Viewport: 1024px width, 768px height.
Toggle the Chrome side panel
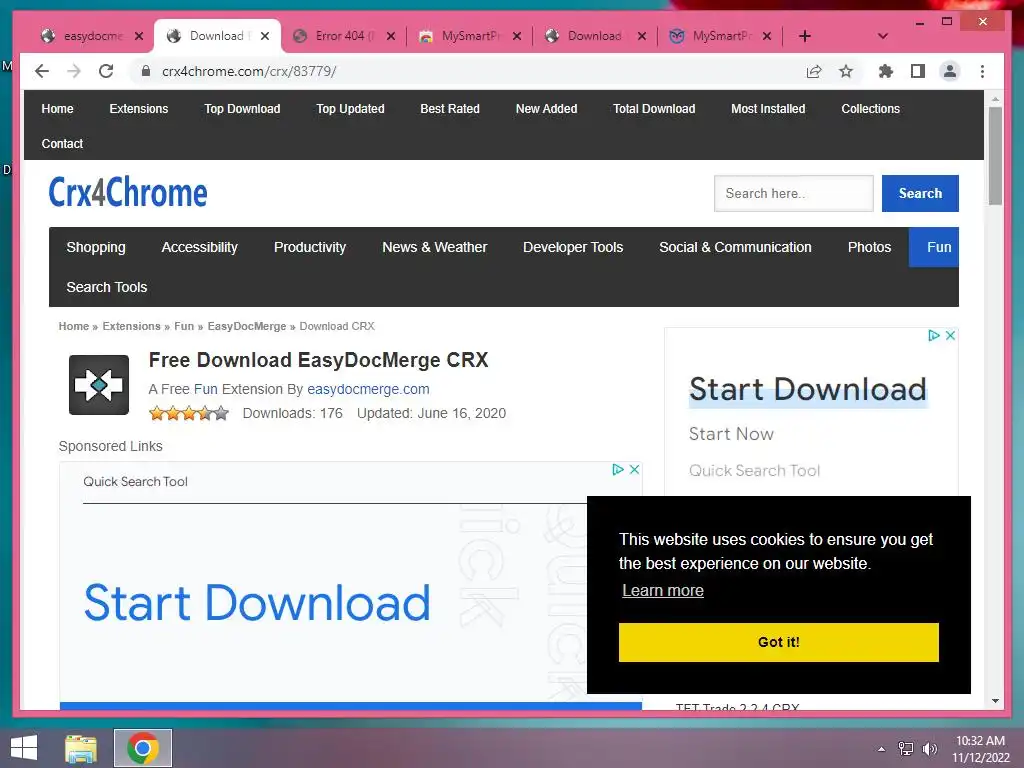[x=918, y=71]
